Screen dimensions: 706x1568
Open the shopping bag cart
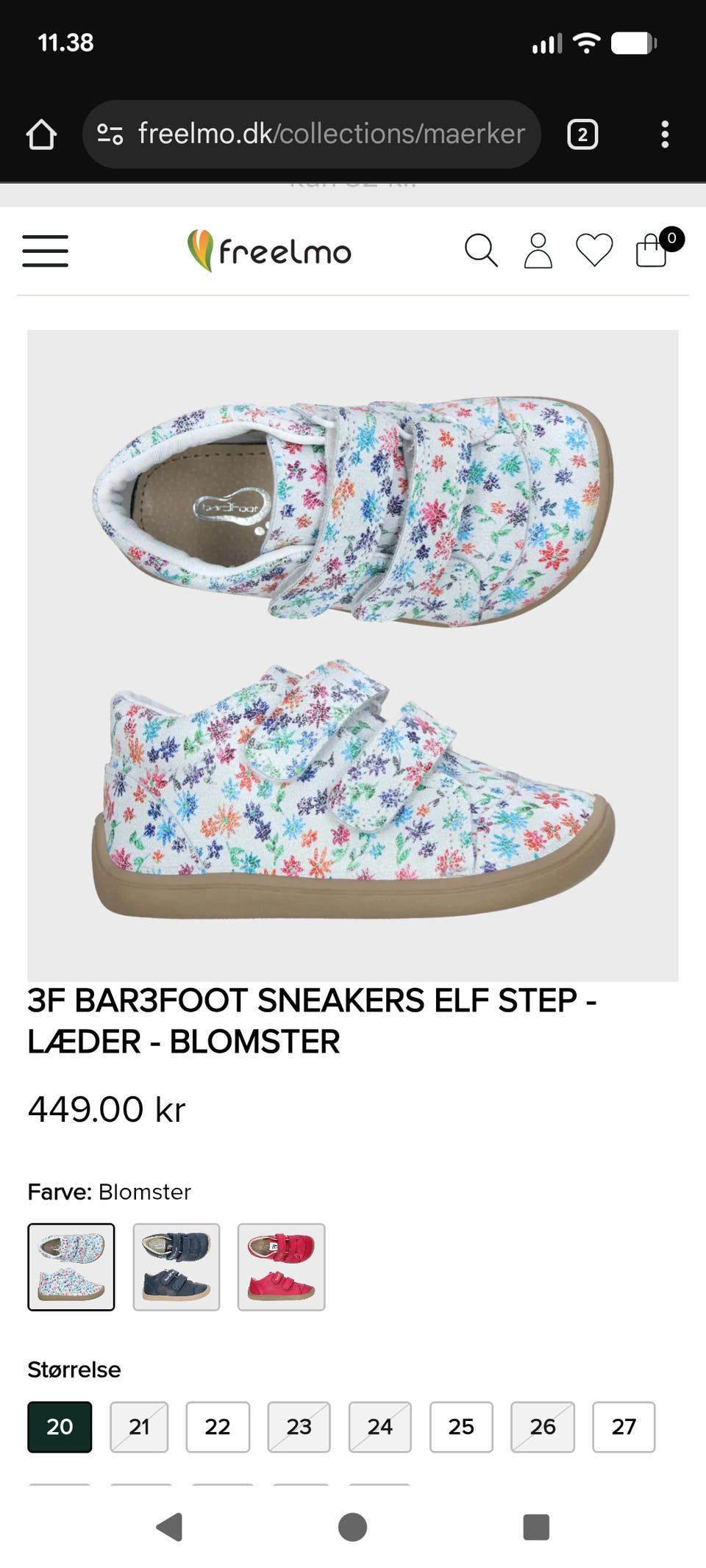pos(652,250)
